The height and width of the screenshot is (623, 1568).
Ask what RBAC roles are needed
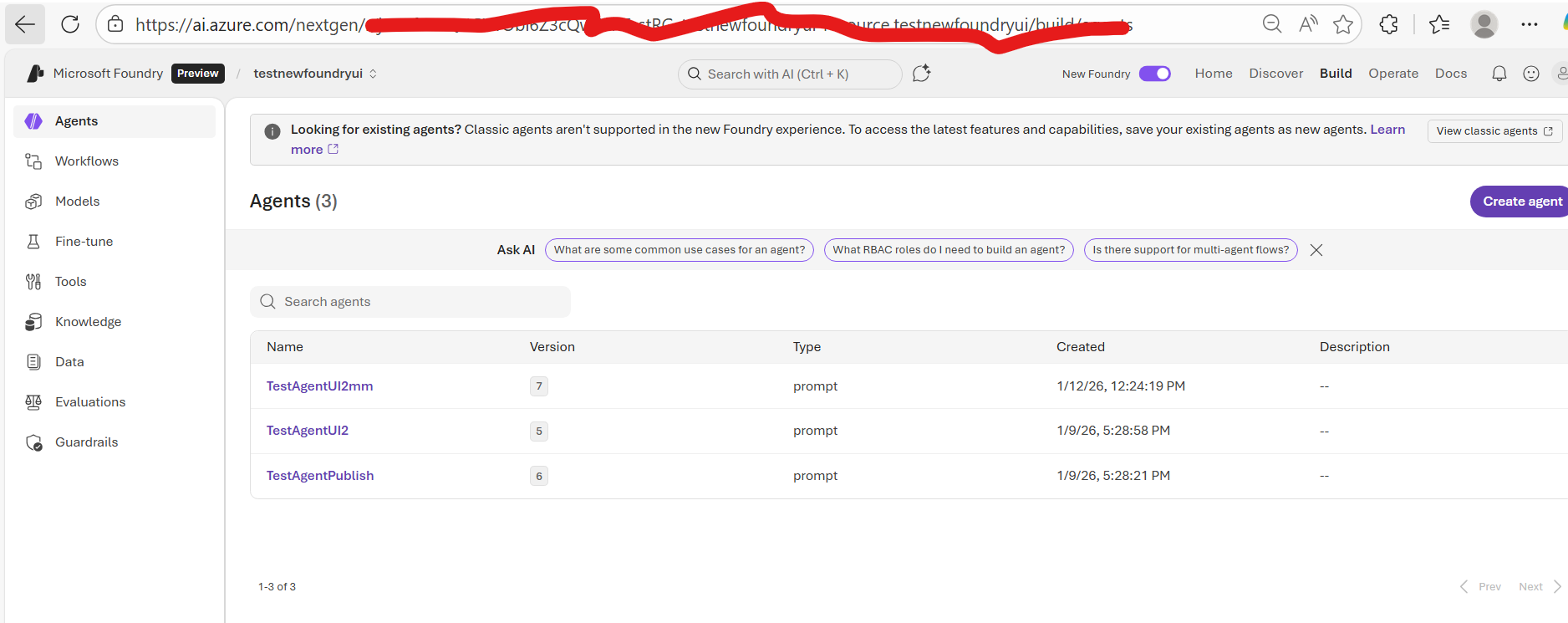949,250
